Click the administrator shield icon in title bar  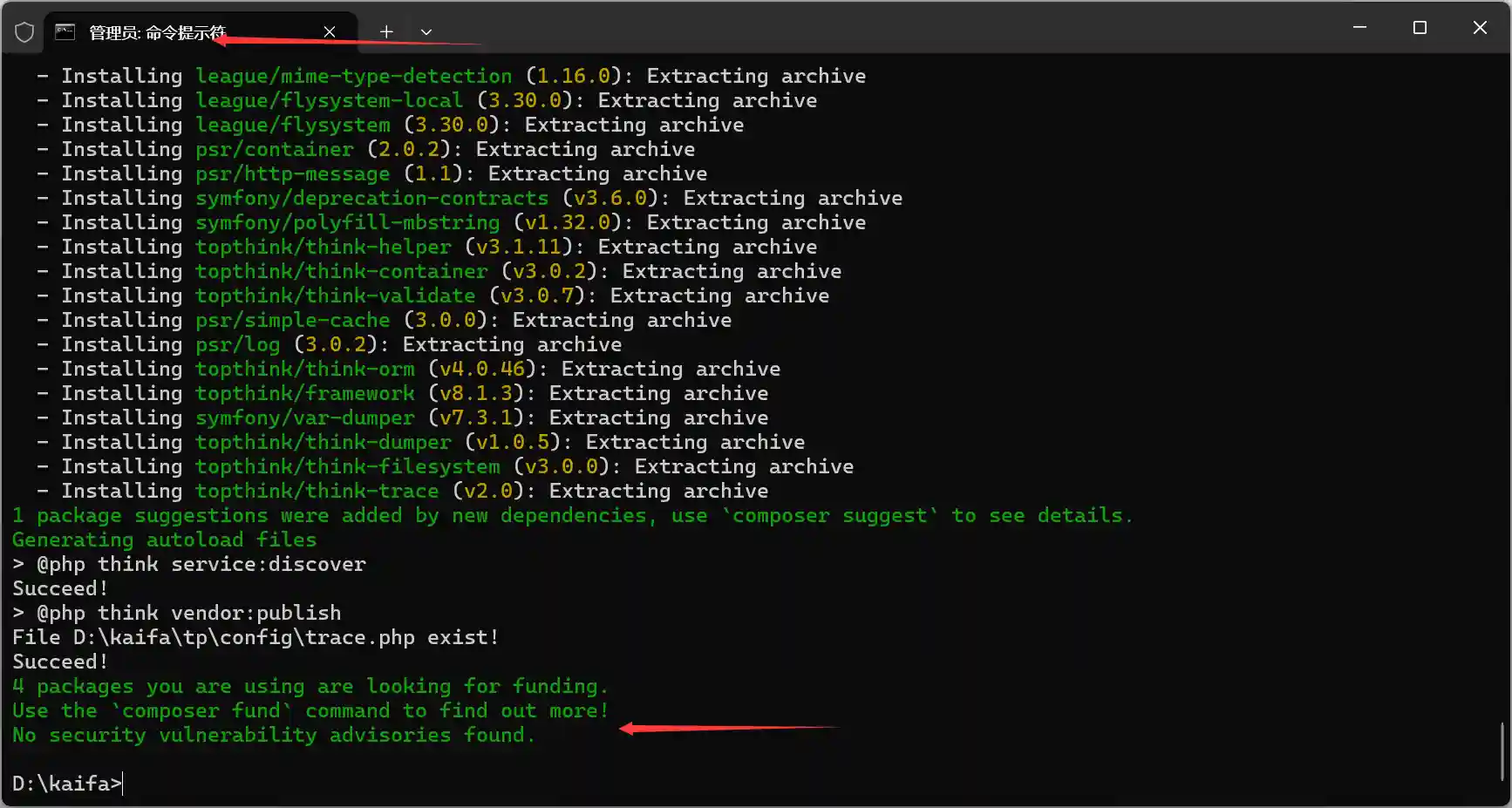(24, 32)
